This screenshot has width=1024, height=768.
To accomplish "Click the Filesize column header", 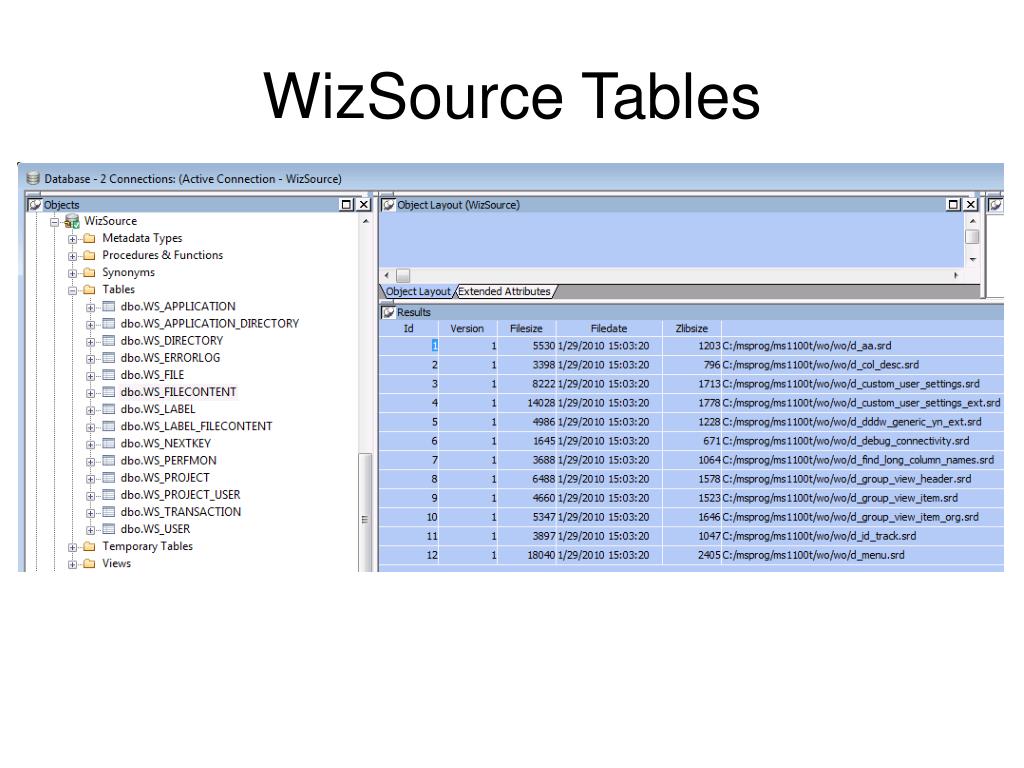I will coord(526,328).
